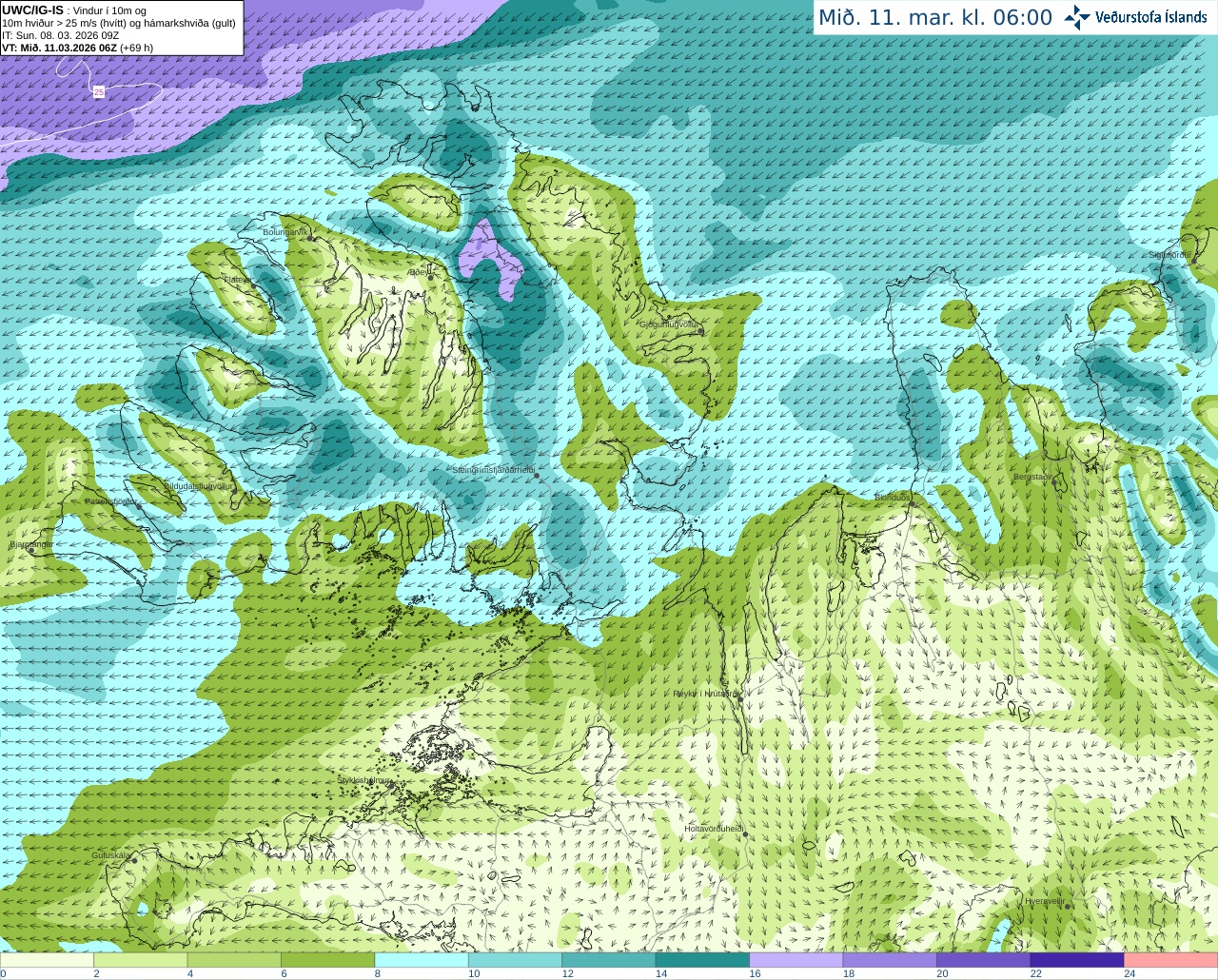
Task: Select the 12–14 m/s teal legend swatch
Action: [x=609, y=959]
